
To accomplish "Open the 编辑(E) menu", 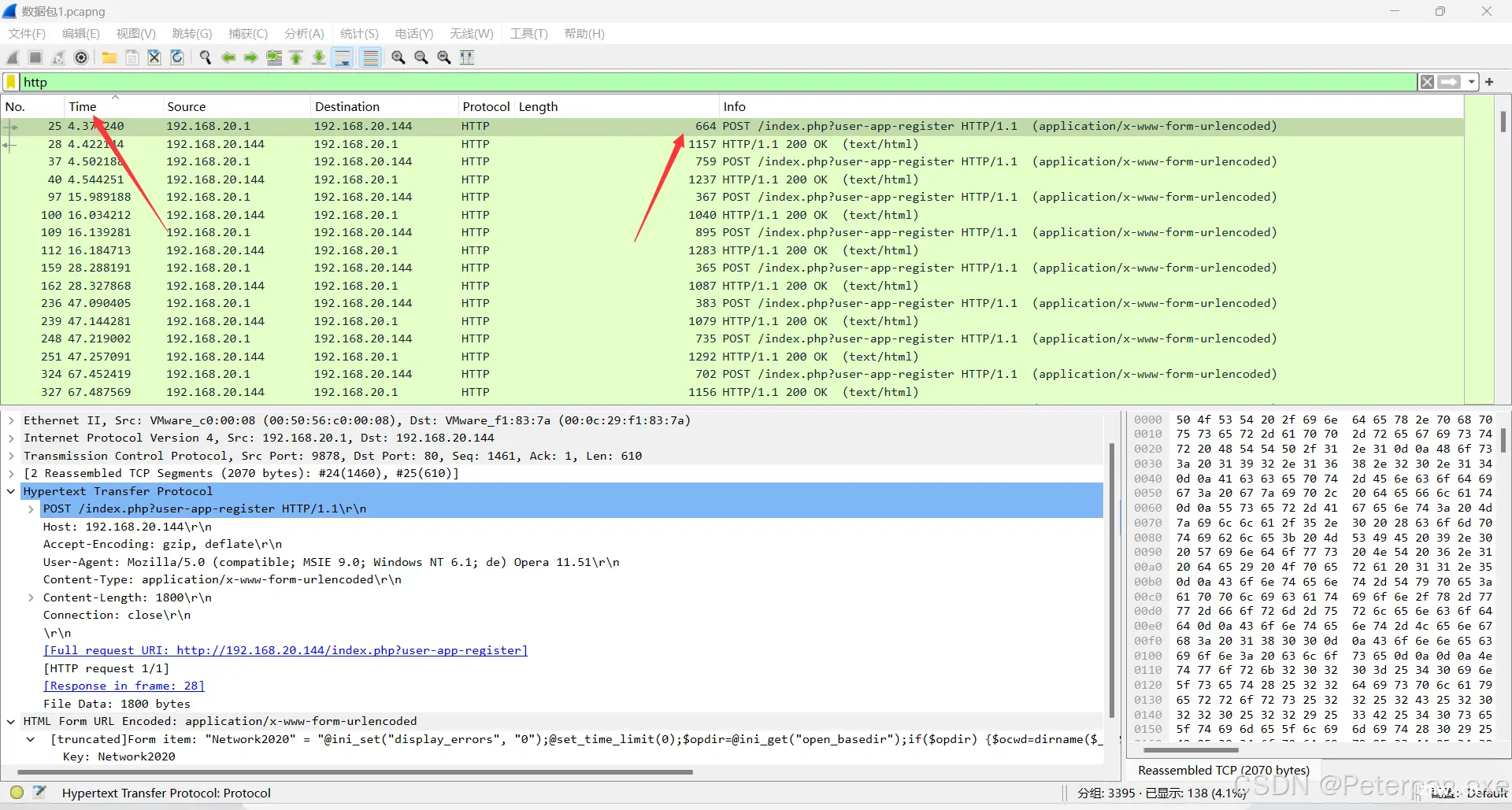I will [81, 34].
